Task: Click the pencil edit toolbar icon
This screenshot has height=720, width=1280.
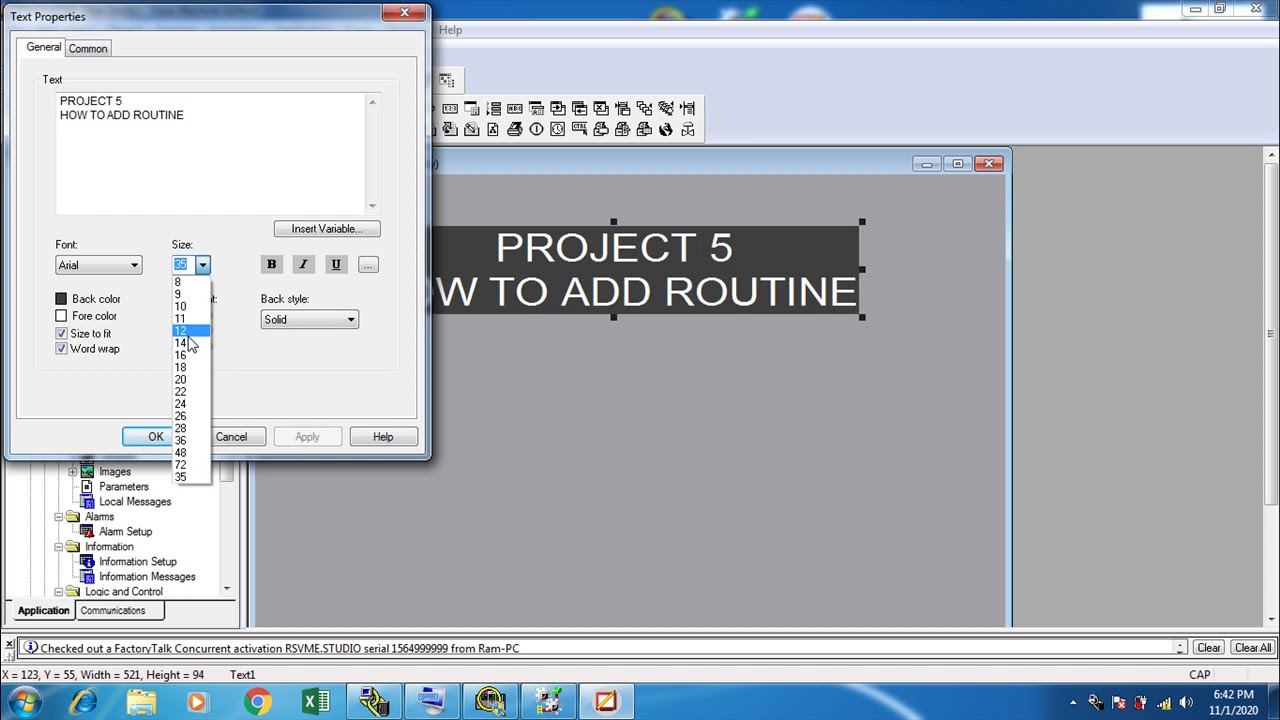Action: (472, 129)
